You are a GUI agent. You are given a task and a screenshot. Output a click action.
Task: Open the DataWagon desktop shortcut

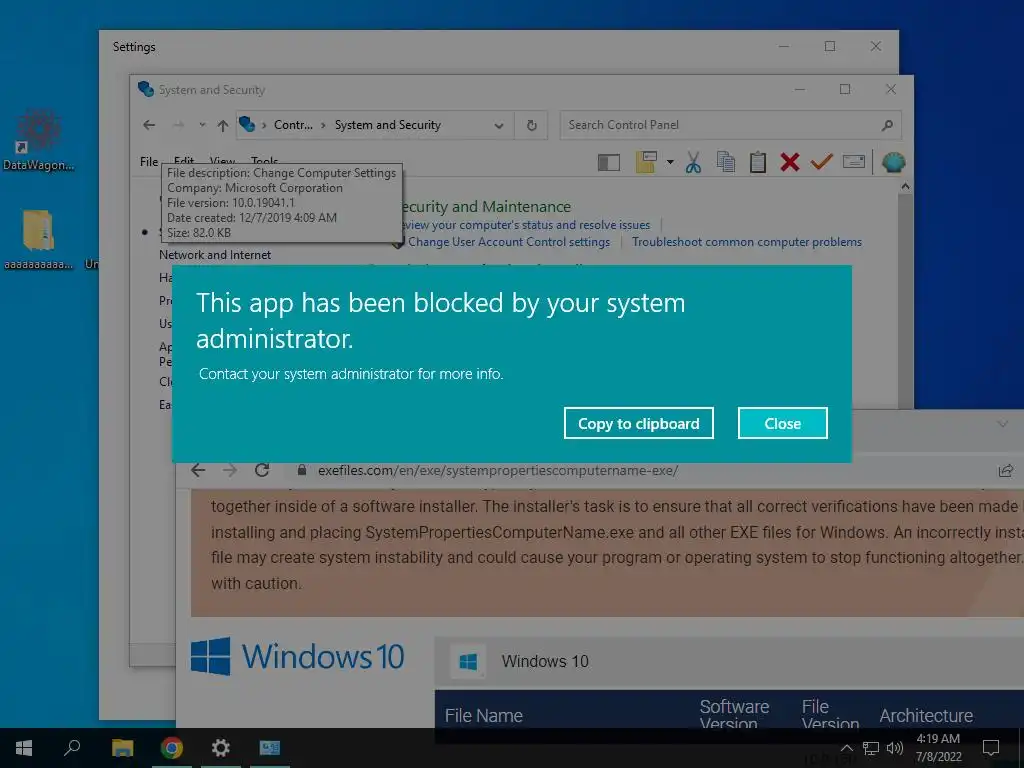39,140
